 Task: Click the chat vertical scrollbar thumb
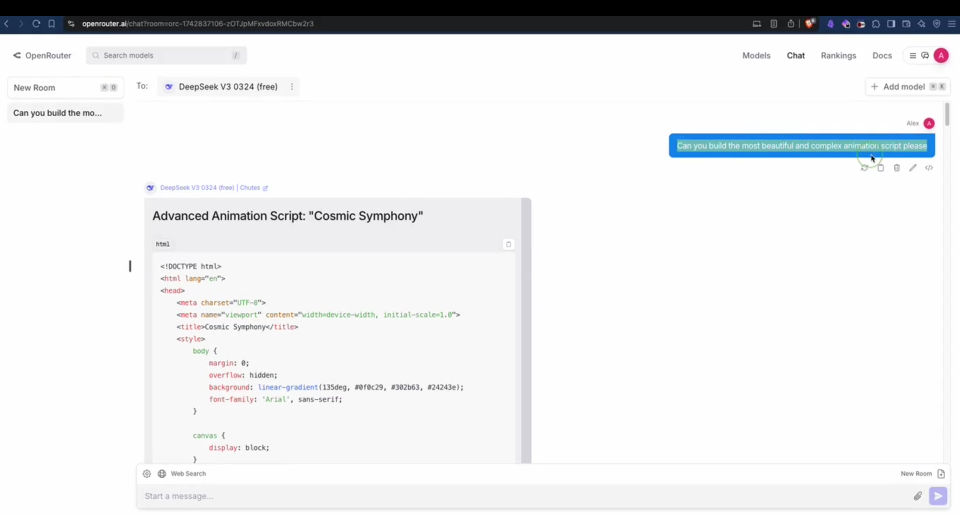pyautogui.click(x=947, y=115)
